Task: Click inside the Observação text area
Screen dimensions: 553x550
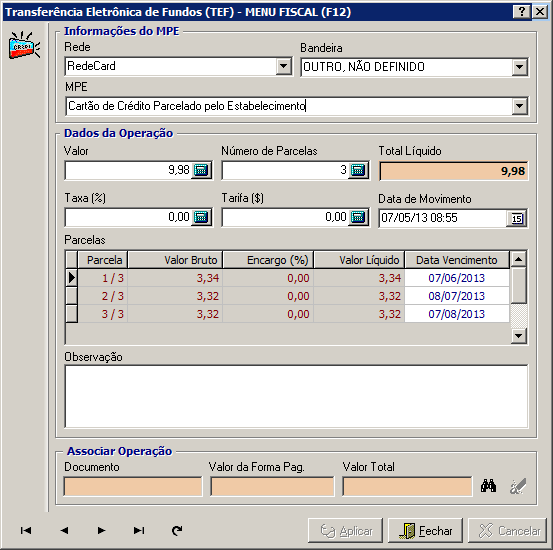Action: (x=296, y=397)
